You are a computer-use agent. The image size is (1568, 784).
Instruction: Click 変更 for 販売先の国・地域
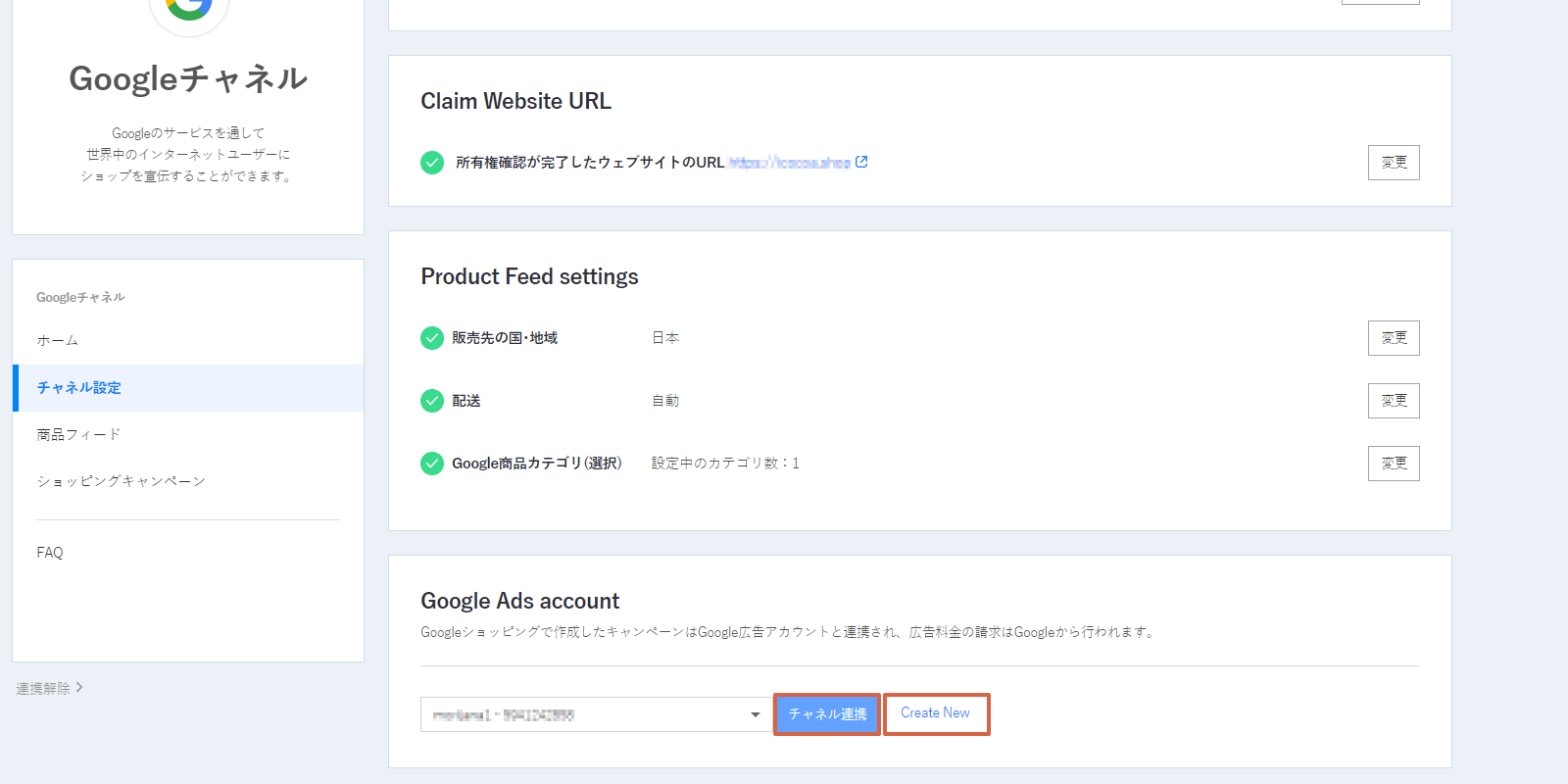tap(1394, 338)
